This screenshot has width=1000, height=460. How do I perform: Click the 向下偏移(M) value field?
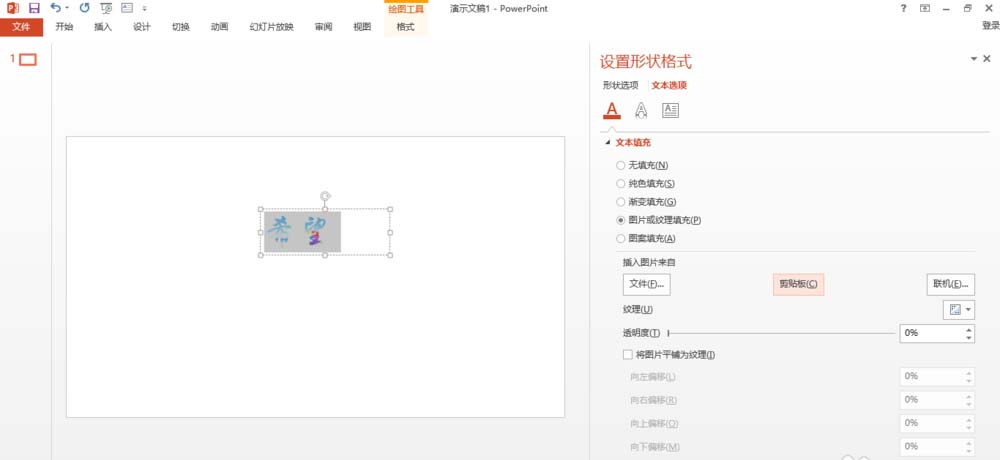(x=932, y=447)
